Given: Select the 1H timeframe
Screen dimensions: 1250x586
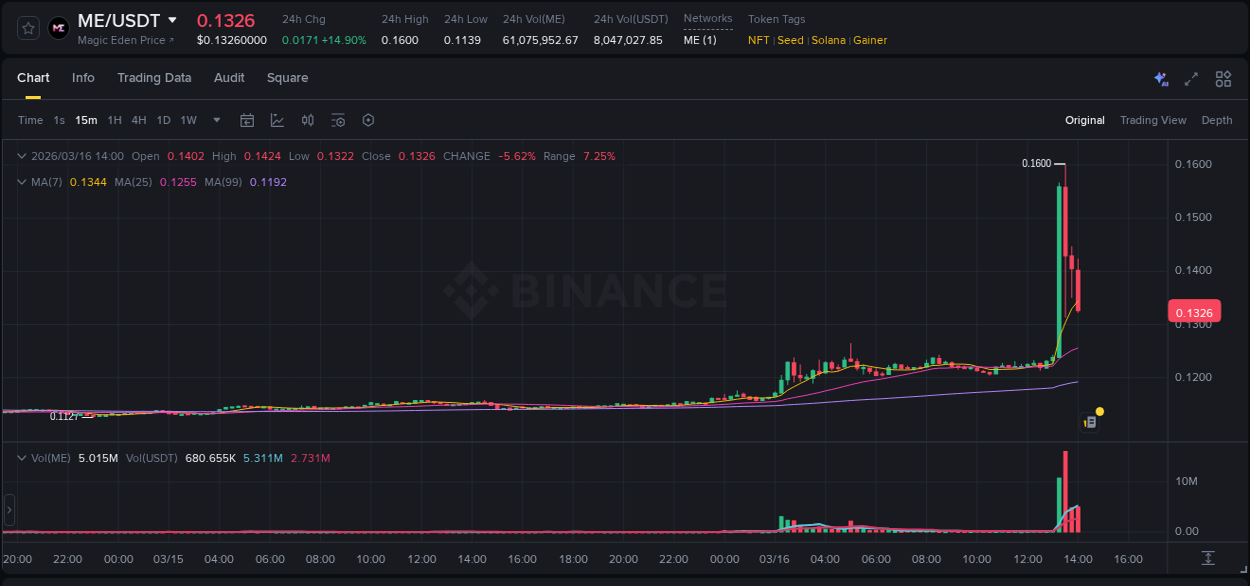Looking at the screenshot, I should coord(115,120).
